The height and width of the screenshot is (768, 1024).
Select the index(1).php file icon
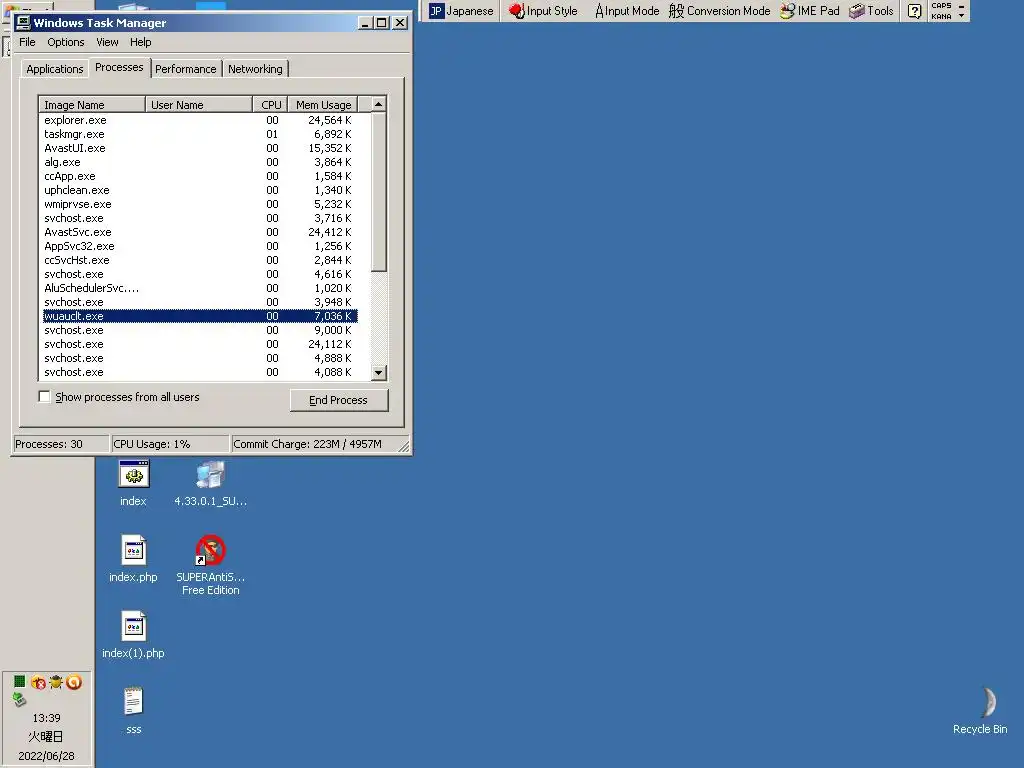[133, 635]
